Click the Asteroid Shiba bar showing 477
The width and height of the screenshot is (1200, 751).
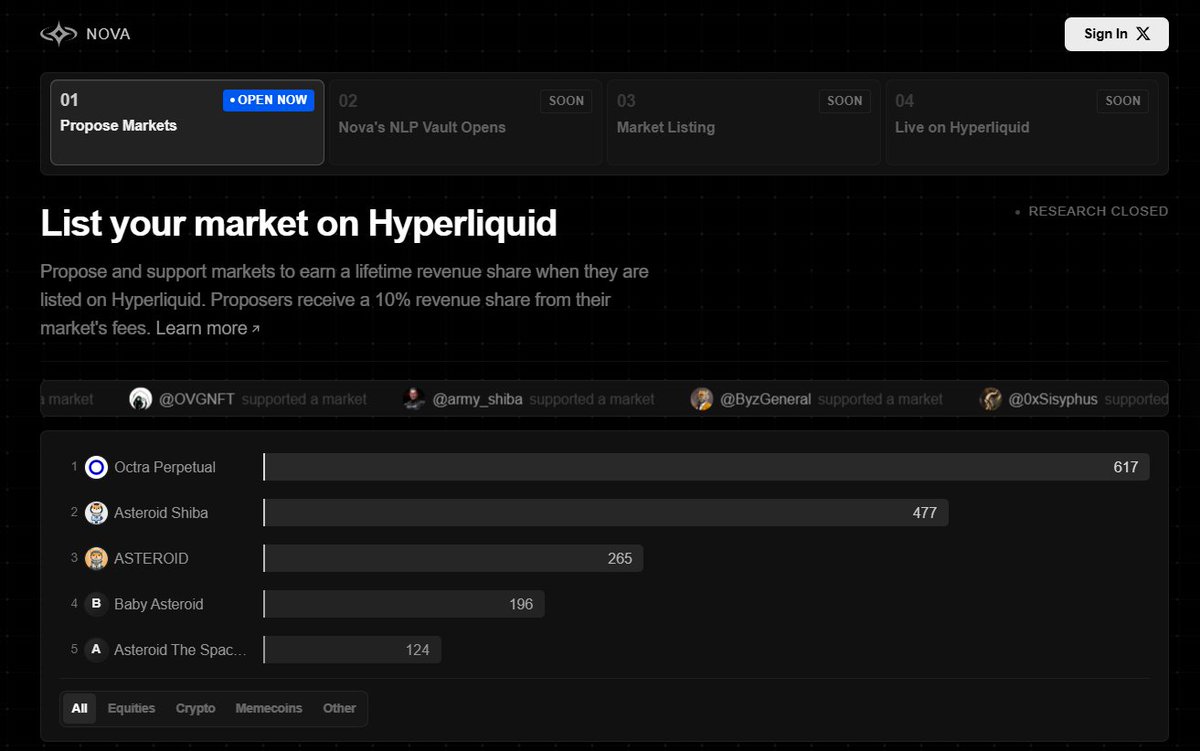(x=606, y=513)
